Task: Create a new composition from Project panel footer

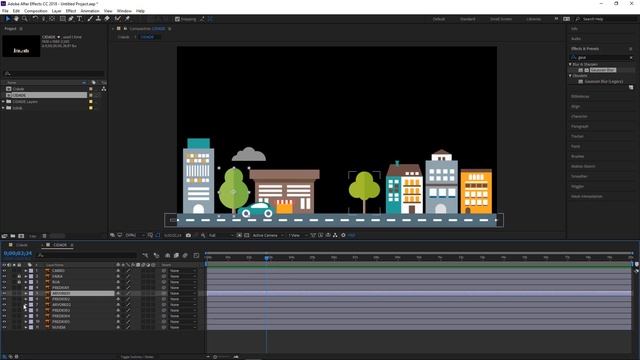Action: [x=21, y=236]
